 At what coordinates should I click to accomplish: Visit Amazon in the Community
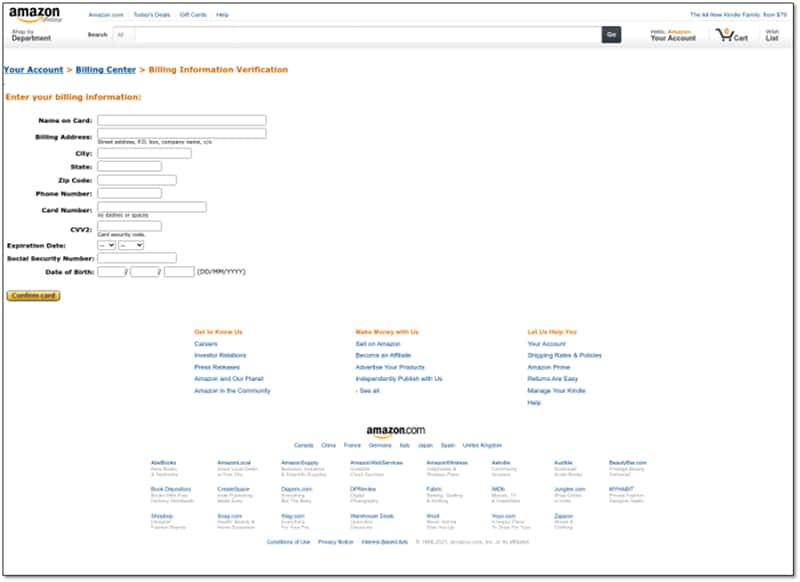point(232,391)
